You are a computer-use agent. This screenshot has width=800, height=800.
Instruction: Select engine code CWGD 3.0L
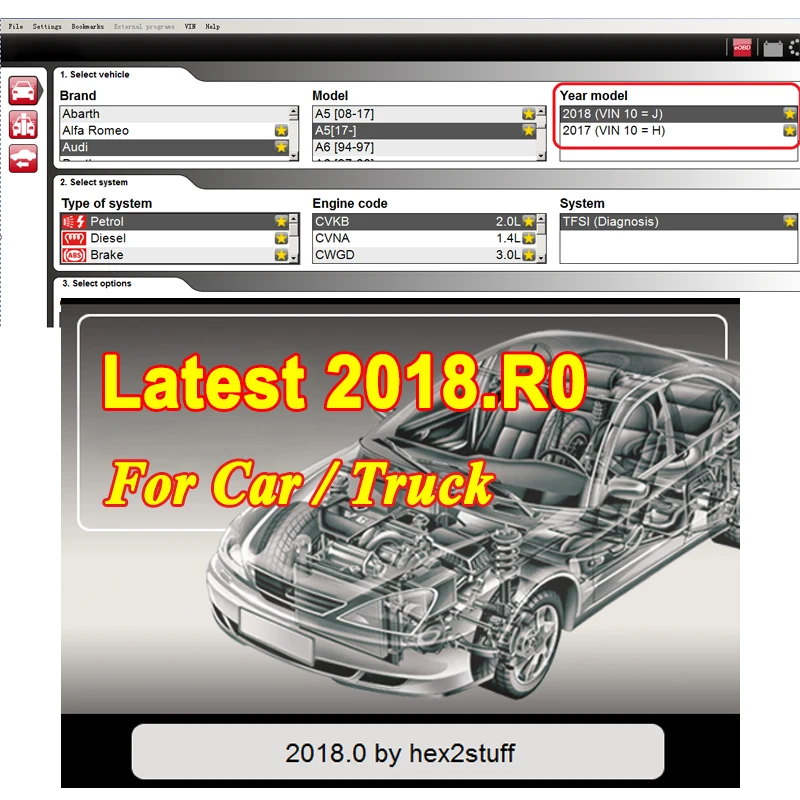tap(424, 255)
